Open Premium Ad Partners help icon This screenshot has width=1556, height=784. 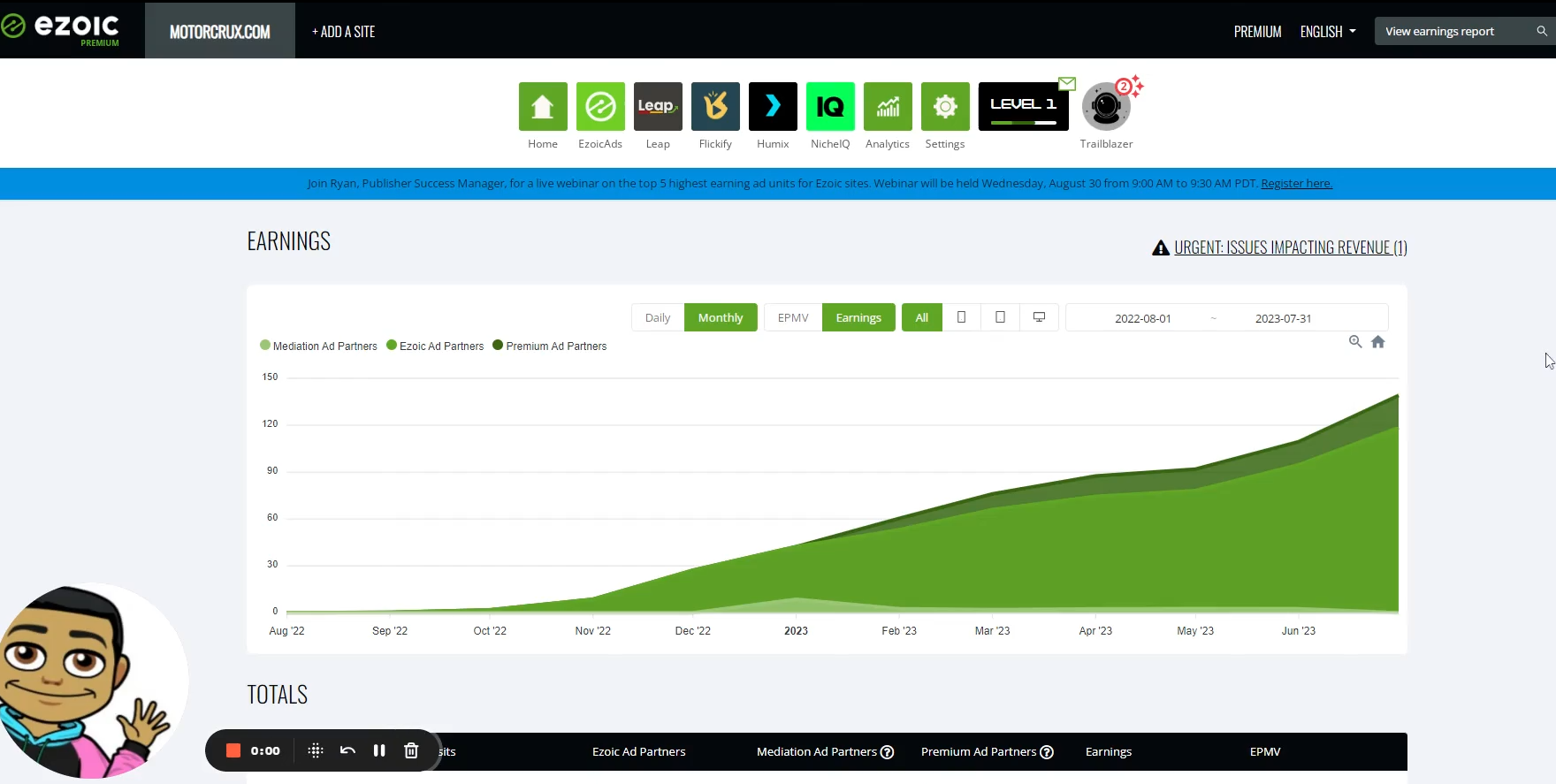click(1047, 752)
